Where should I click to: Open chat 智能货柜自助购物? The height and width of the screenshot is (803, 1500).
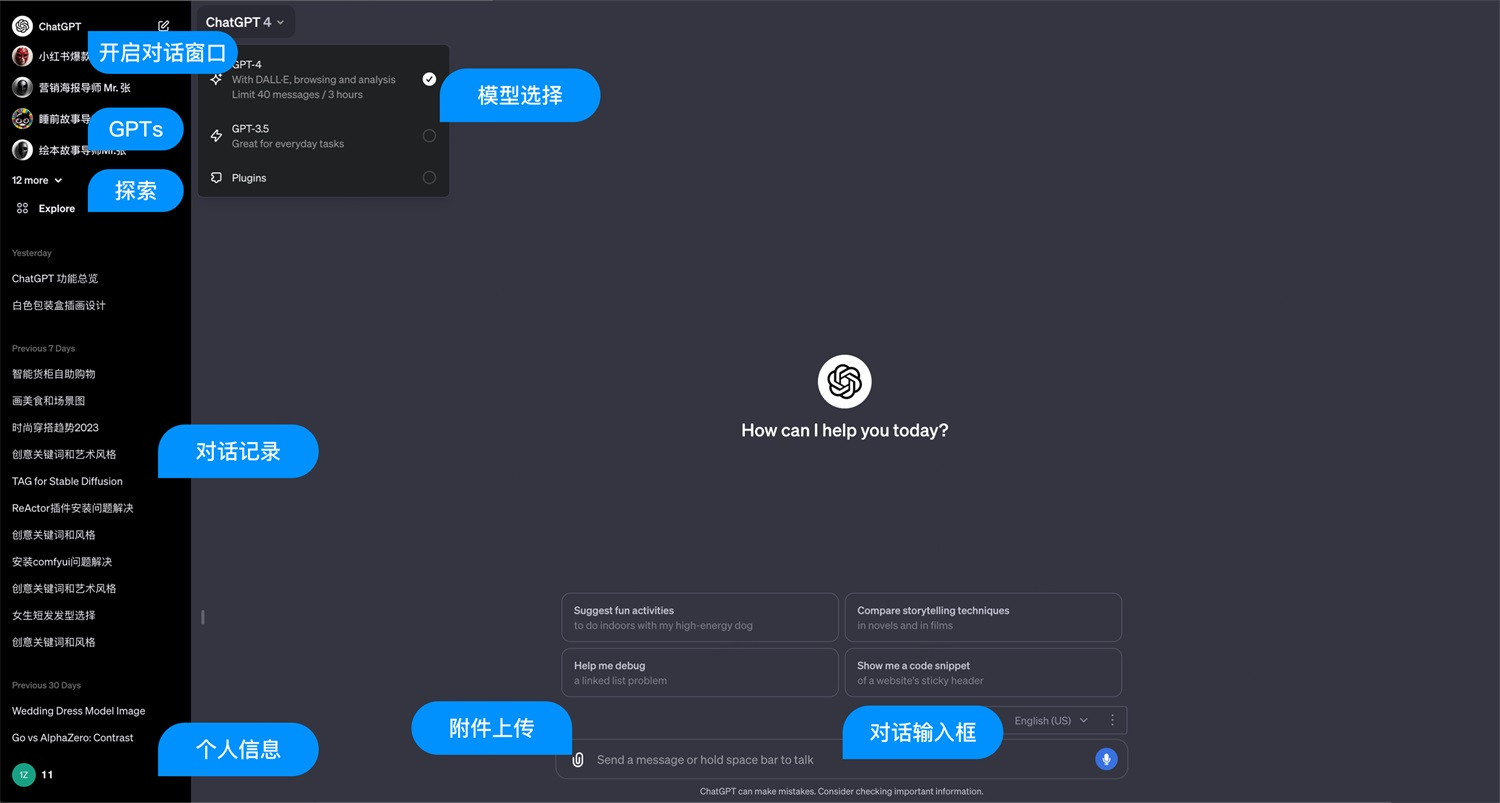54,374
